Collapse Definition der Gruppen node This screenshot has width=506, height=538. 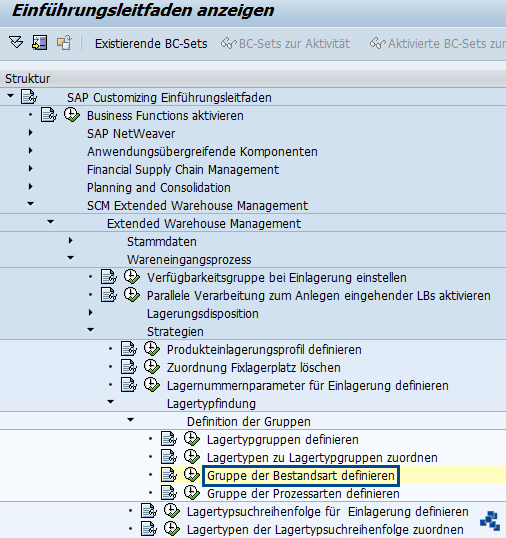(130, 420)
